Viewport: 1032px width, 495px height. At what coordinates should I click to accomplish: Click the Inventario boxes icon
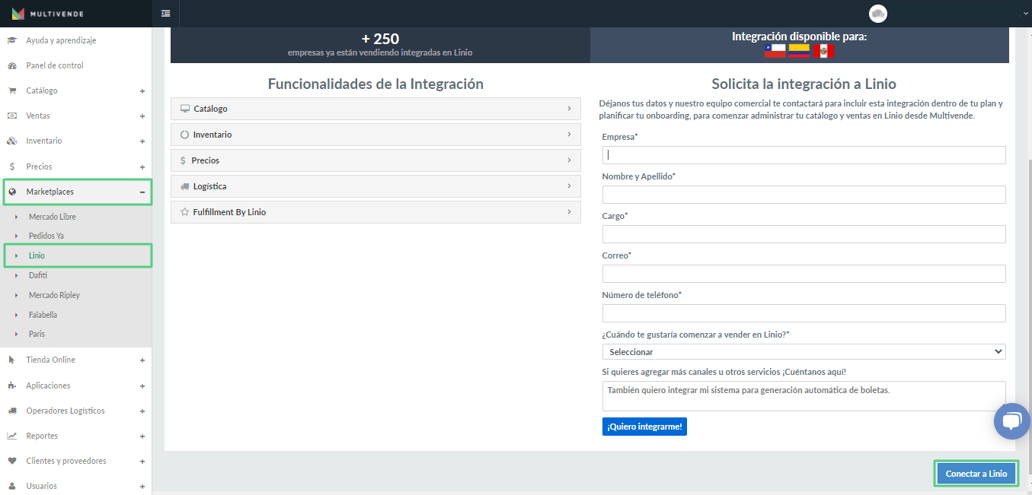click(11, 141)
